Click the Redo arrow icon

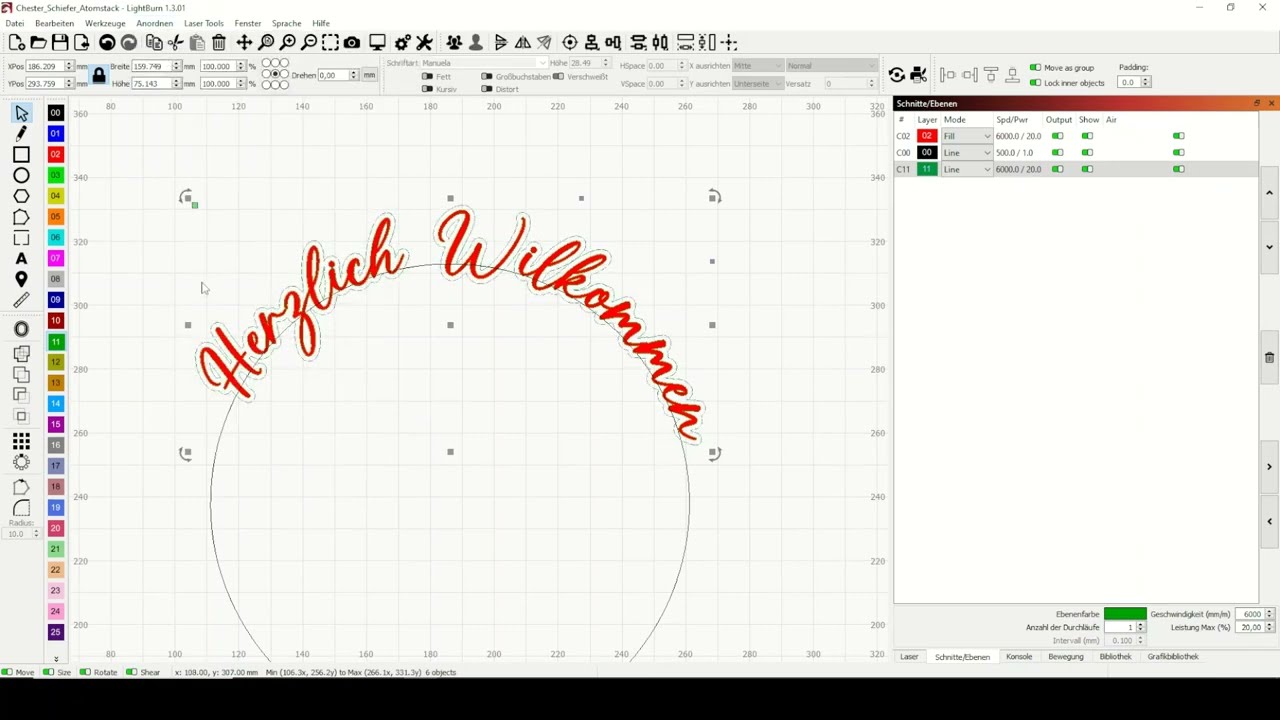point(129,42)
